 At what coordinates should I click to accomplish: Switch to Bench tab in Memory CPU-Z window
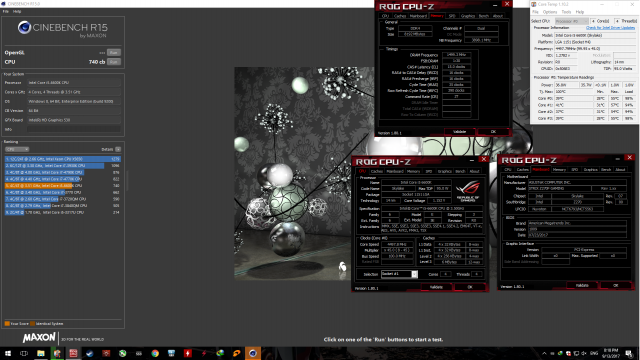click(x=484, y=16)
